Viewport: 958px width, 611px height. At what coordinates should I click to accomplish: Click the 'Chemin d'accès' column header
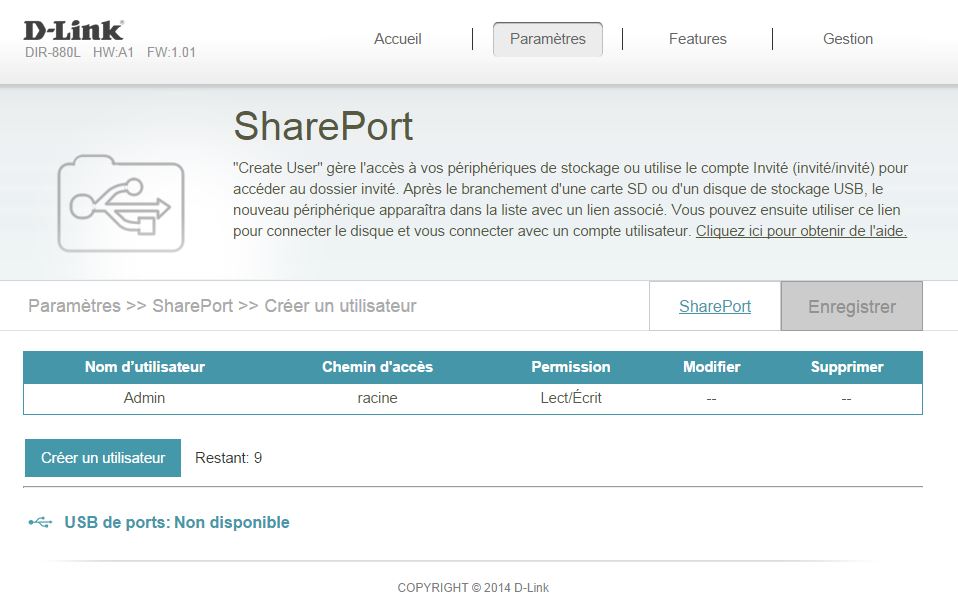point(377,367)
